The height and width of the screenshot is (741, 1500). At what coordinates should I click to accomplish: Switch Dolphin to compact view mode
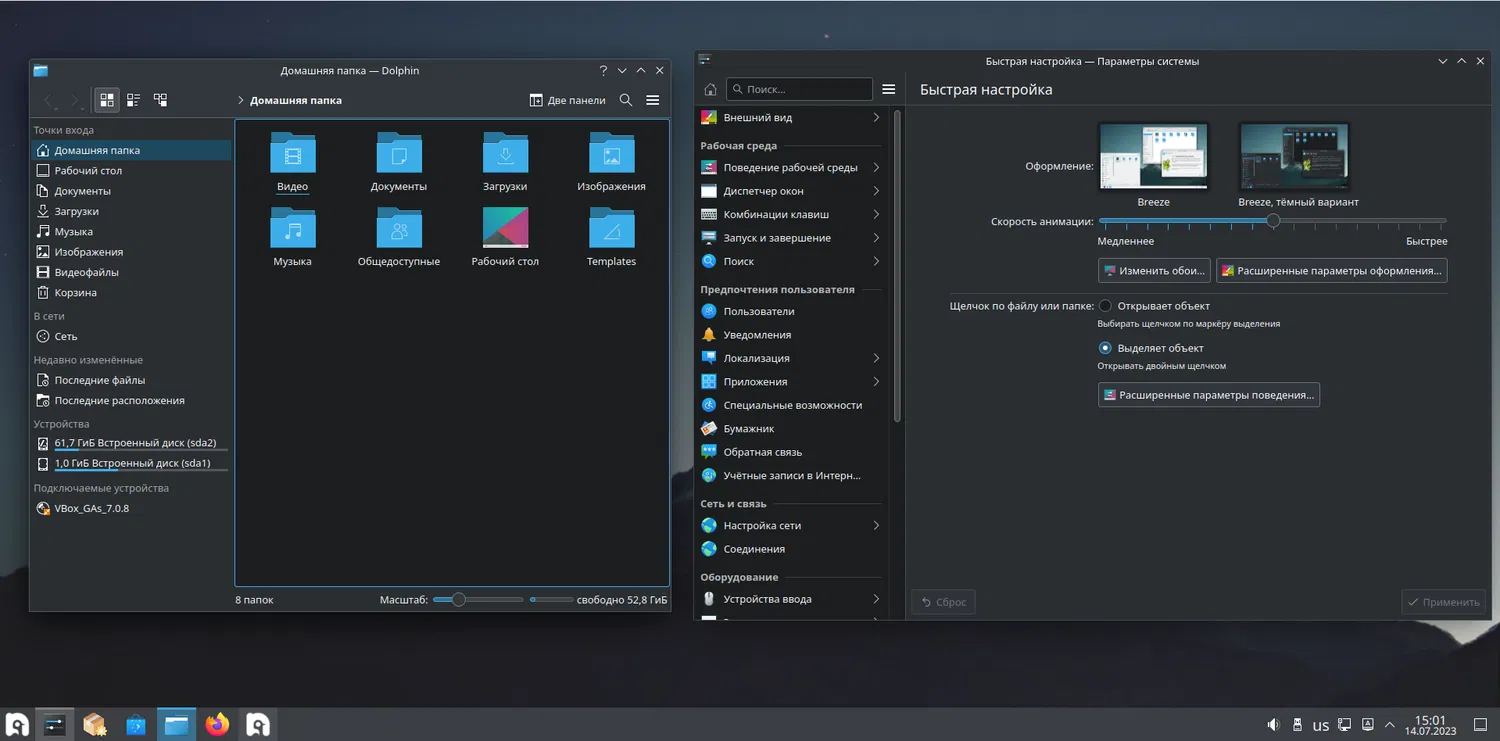(133, 100)
